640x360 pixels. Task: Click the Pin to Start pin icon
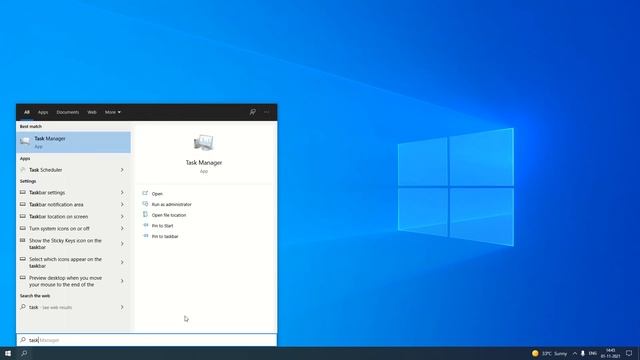[x=145, y=225]
